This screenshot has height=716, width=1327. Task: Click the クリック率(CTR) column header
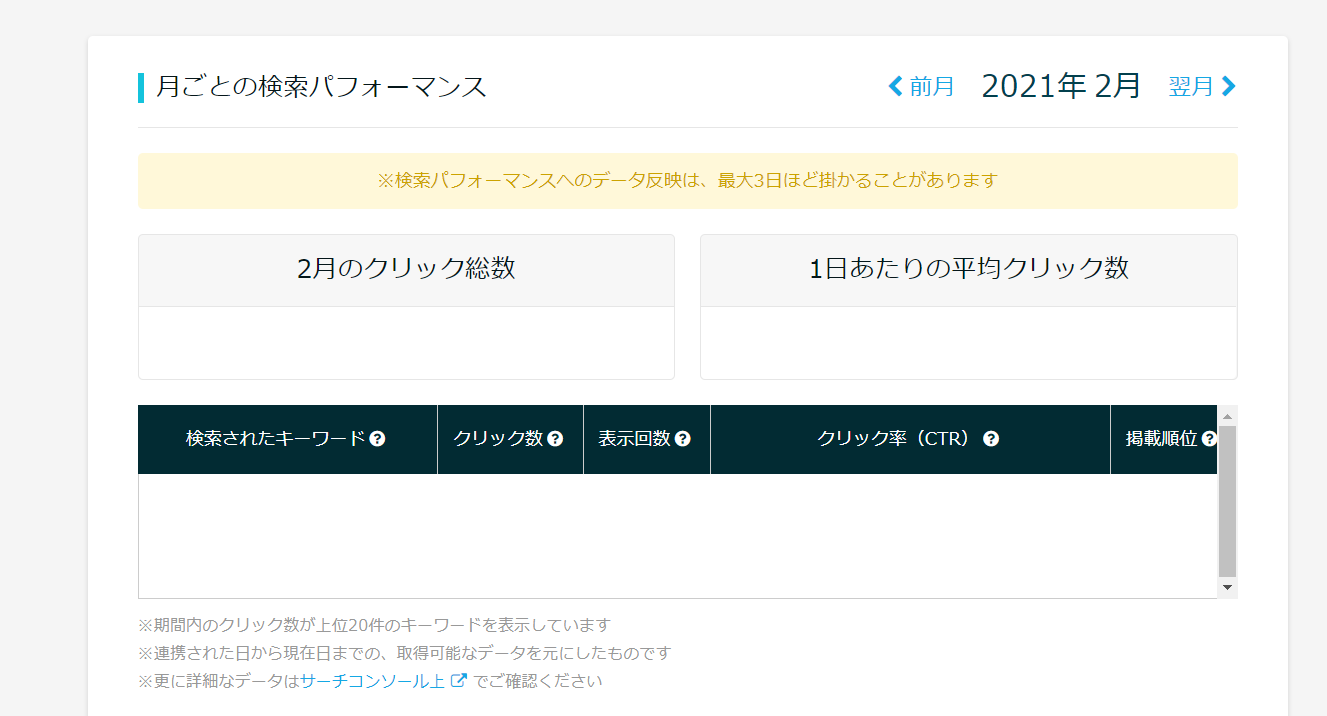910,439
